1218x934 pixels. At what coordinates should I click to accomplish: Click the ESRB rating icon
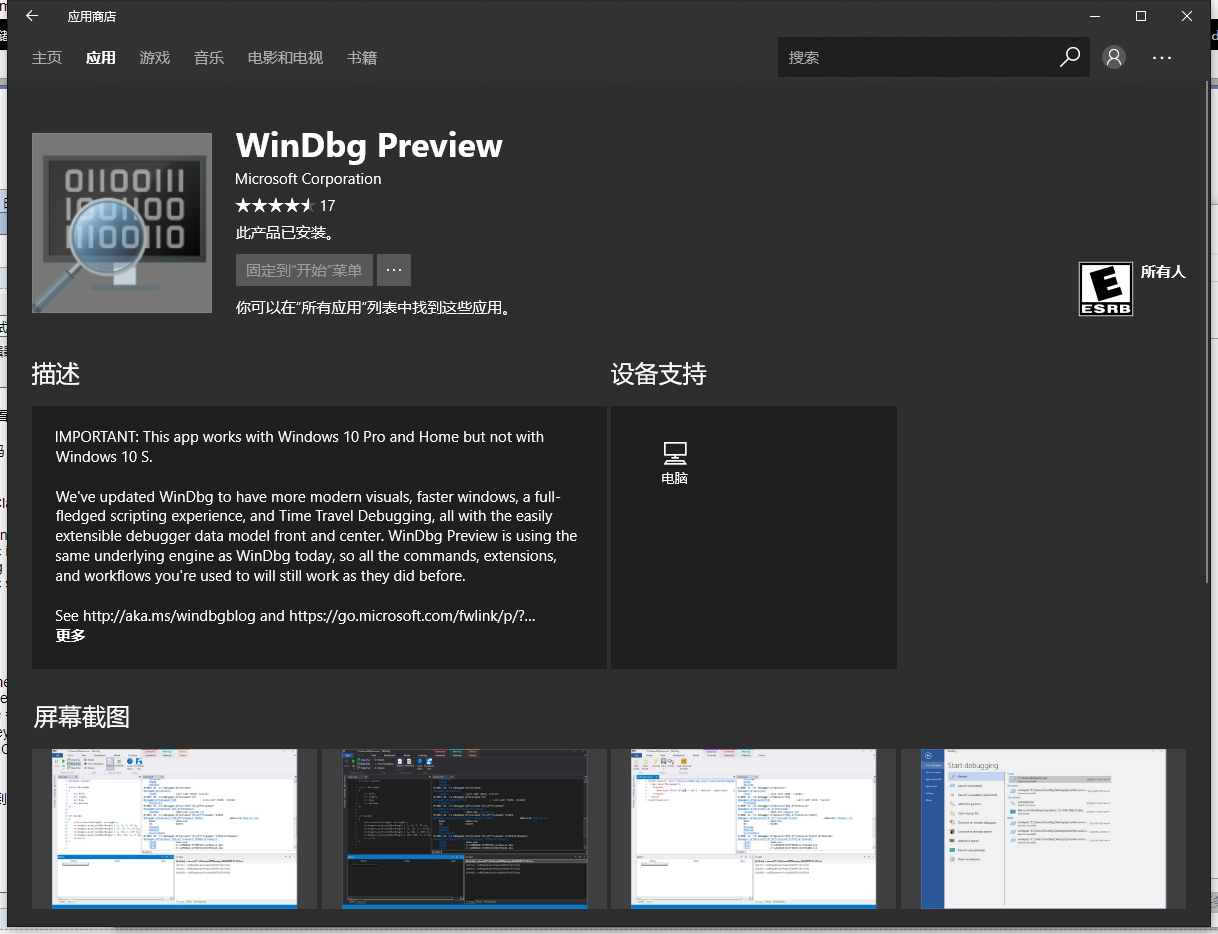pyautogui.click(x=1106, y=289)
